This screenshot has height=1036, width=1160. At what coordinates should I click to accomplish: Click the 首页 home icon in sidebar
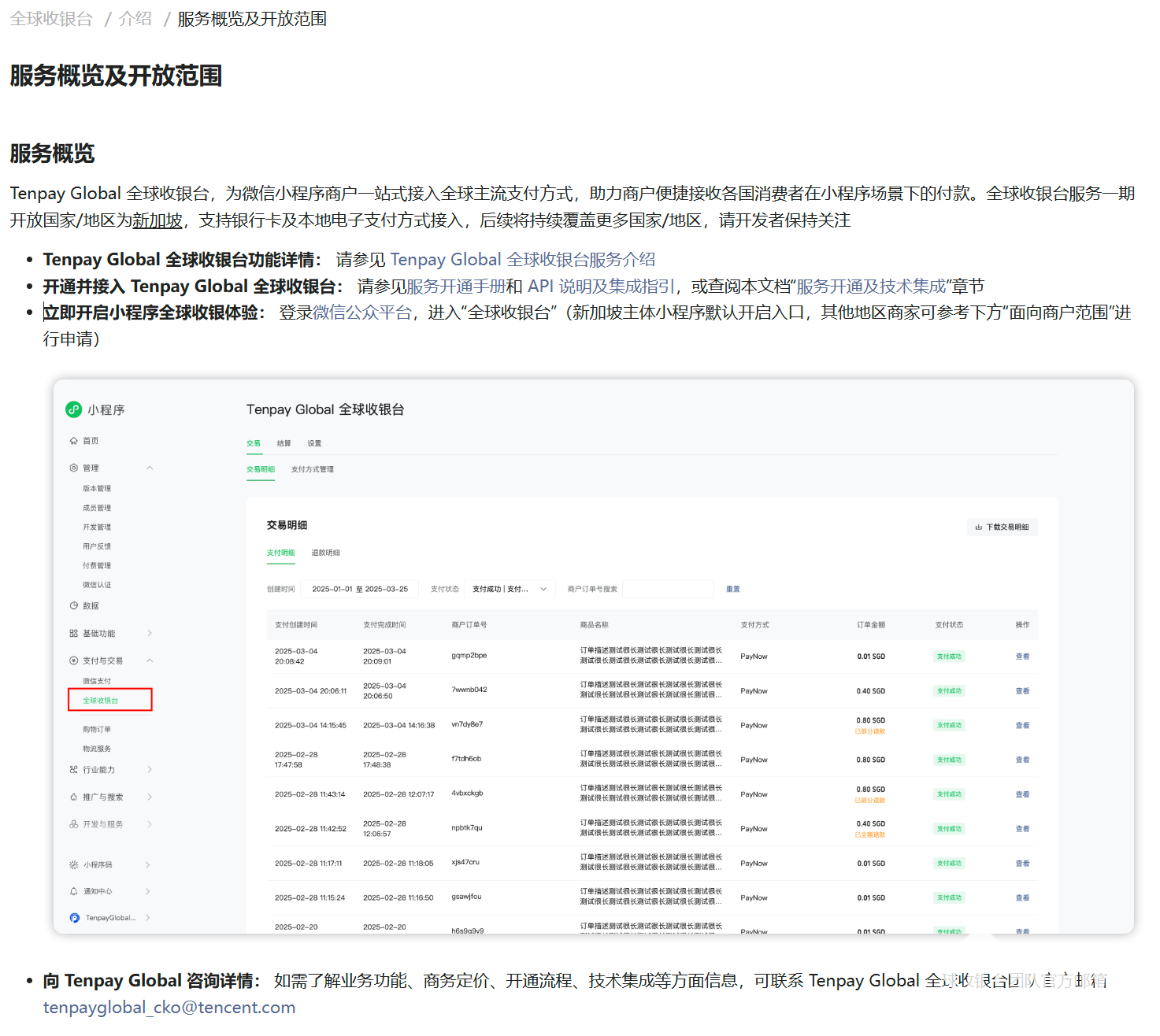73,441
